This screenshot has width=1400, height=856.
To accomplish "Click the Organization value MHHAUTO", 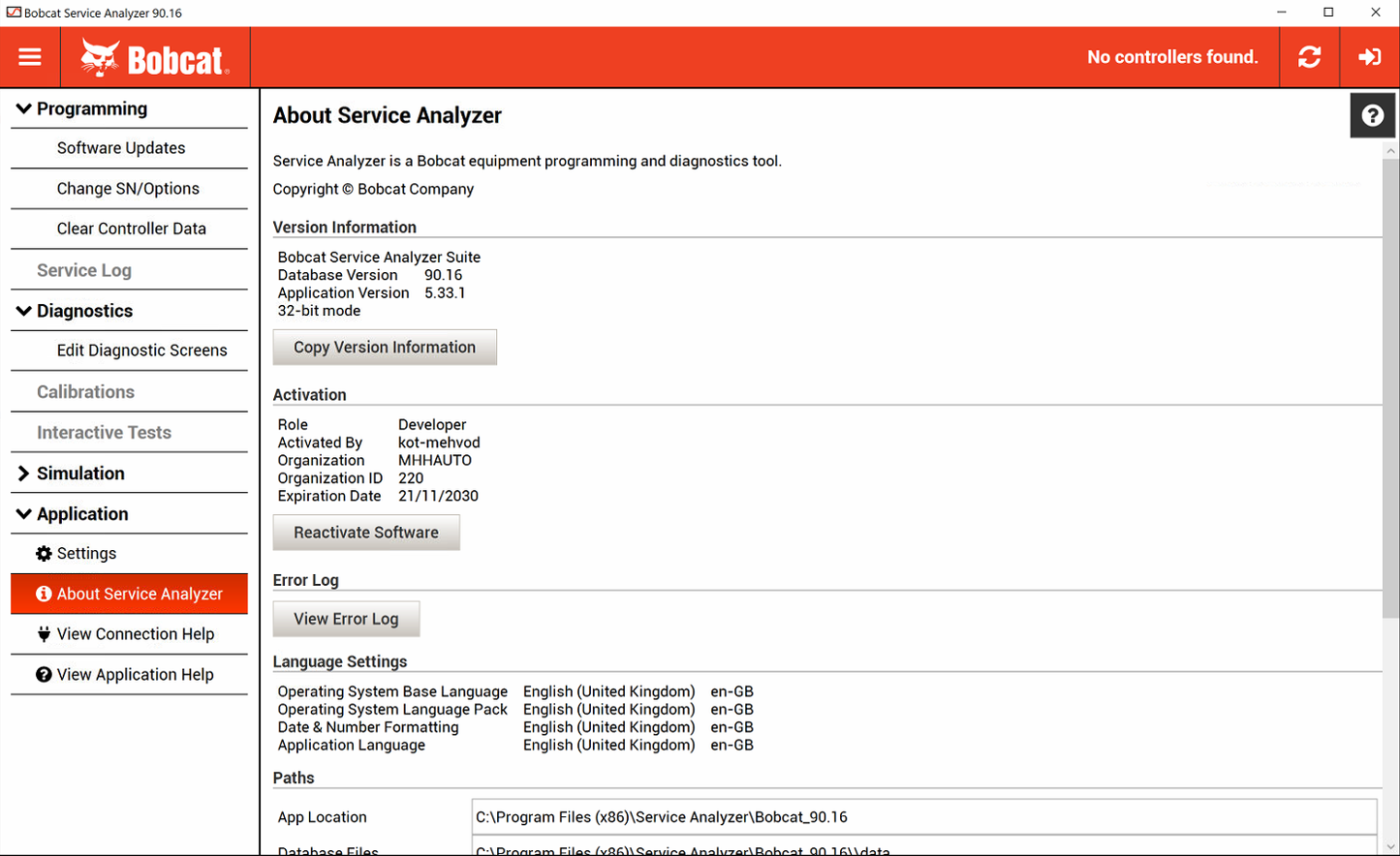I will [435, 461].
